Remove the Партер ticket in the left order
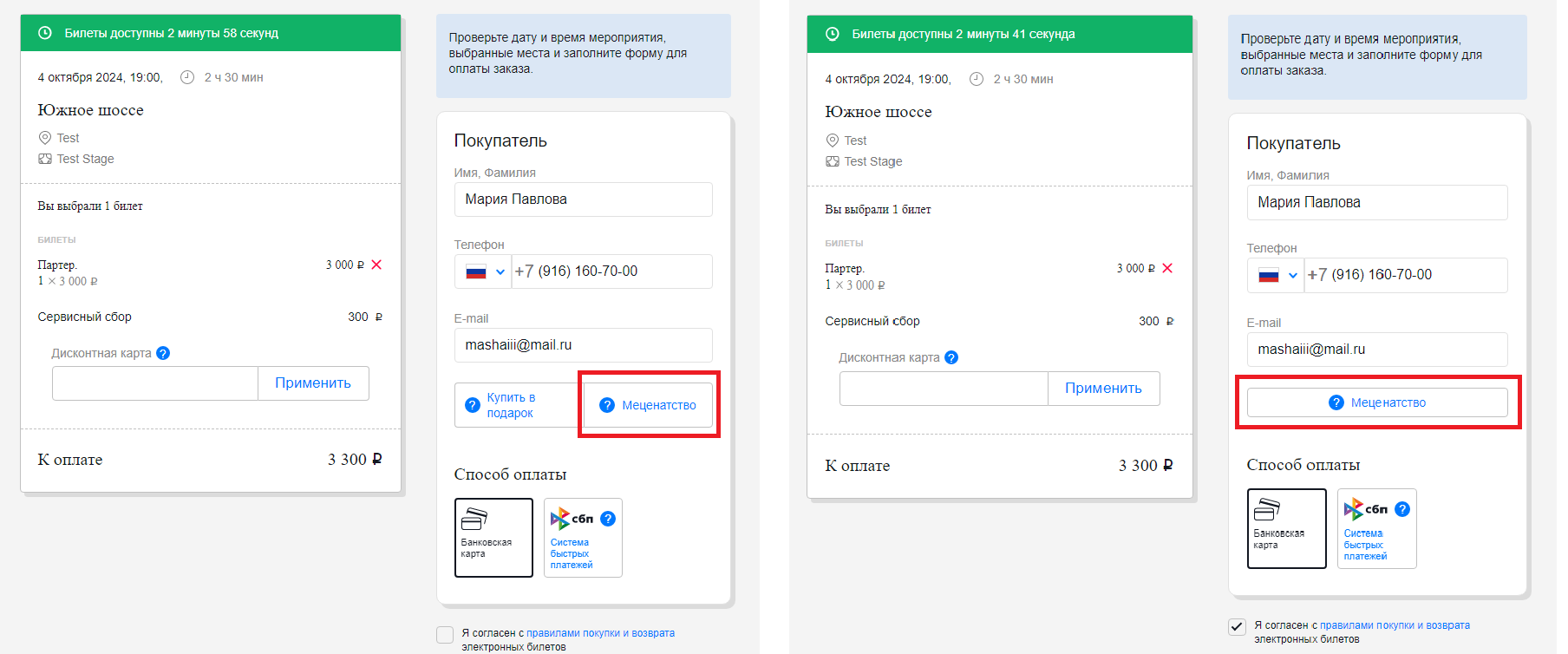1568x654 pixels. (x=376, y=265)
